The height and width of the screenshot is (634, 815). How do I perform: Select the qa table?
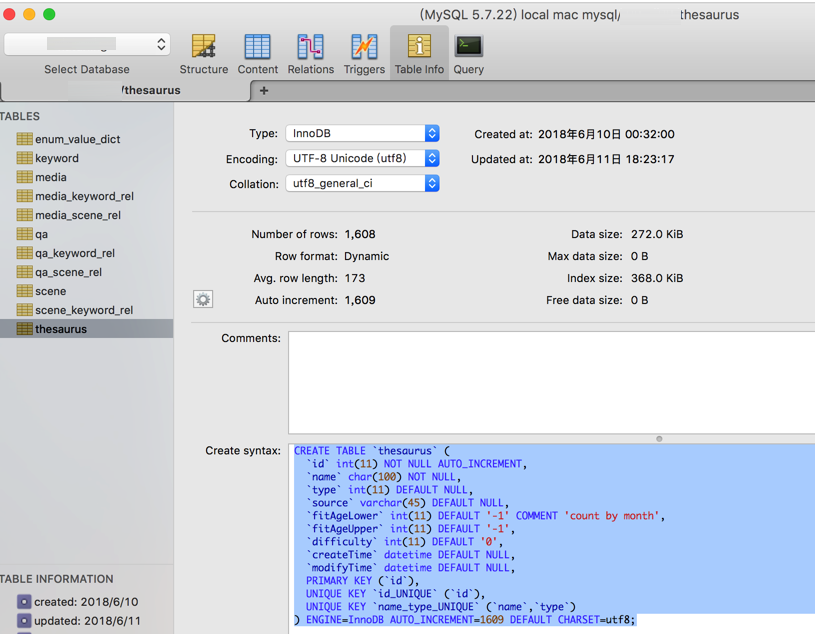pyautogui.click(x=42, y=234)
